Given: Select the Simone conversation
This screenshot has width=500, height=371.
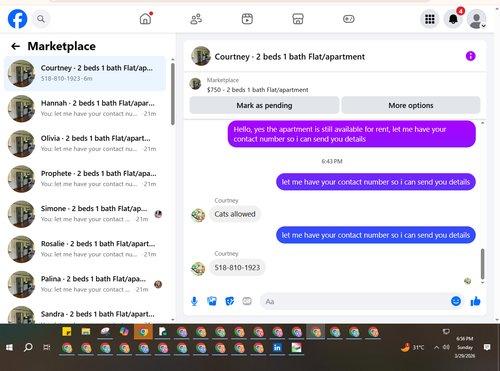Looking at the screenshot, I should click(85, 214).
